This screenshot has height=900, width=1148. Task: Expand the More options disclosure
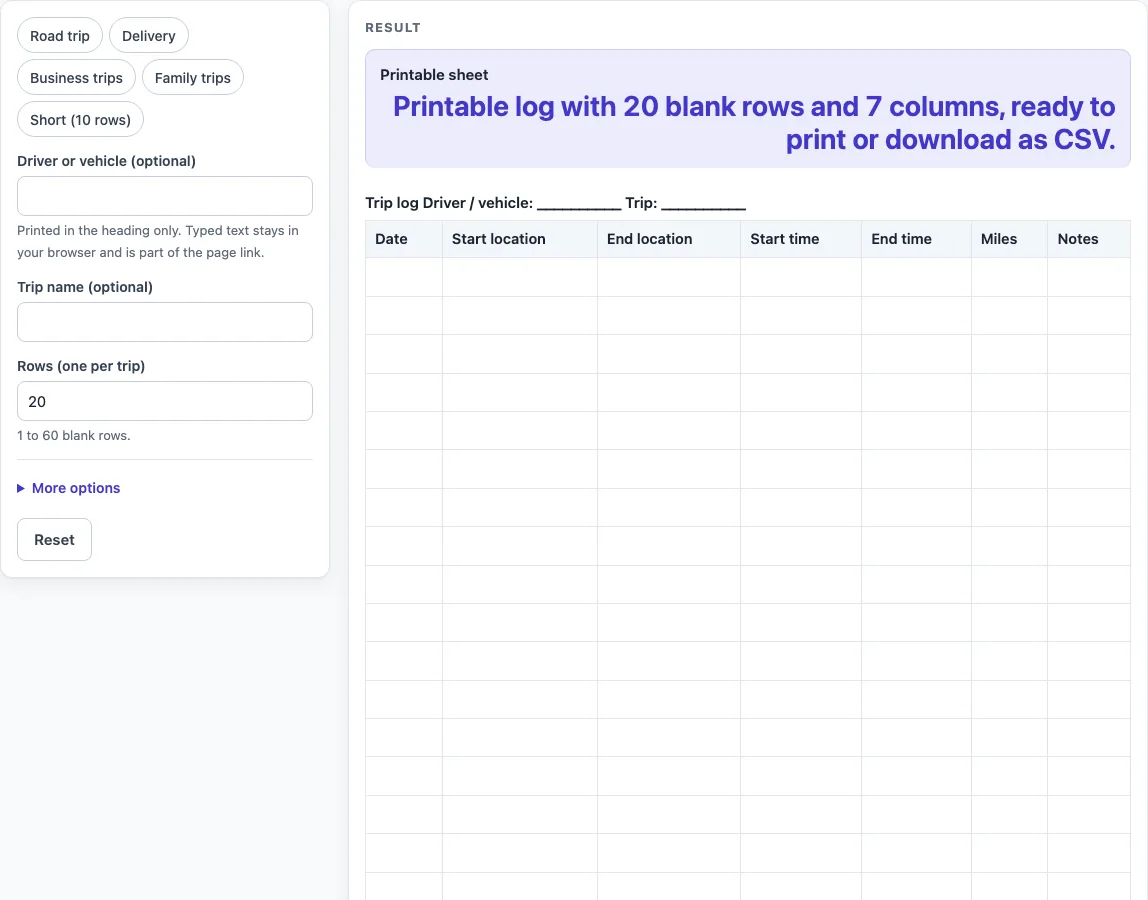coord(69,488)
